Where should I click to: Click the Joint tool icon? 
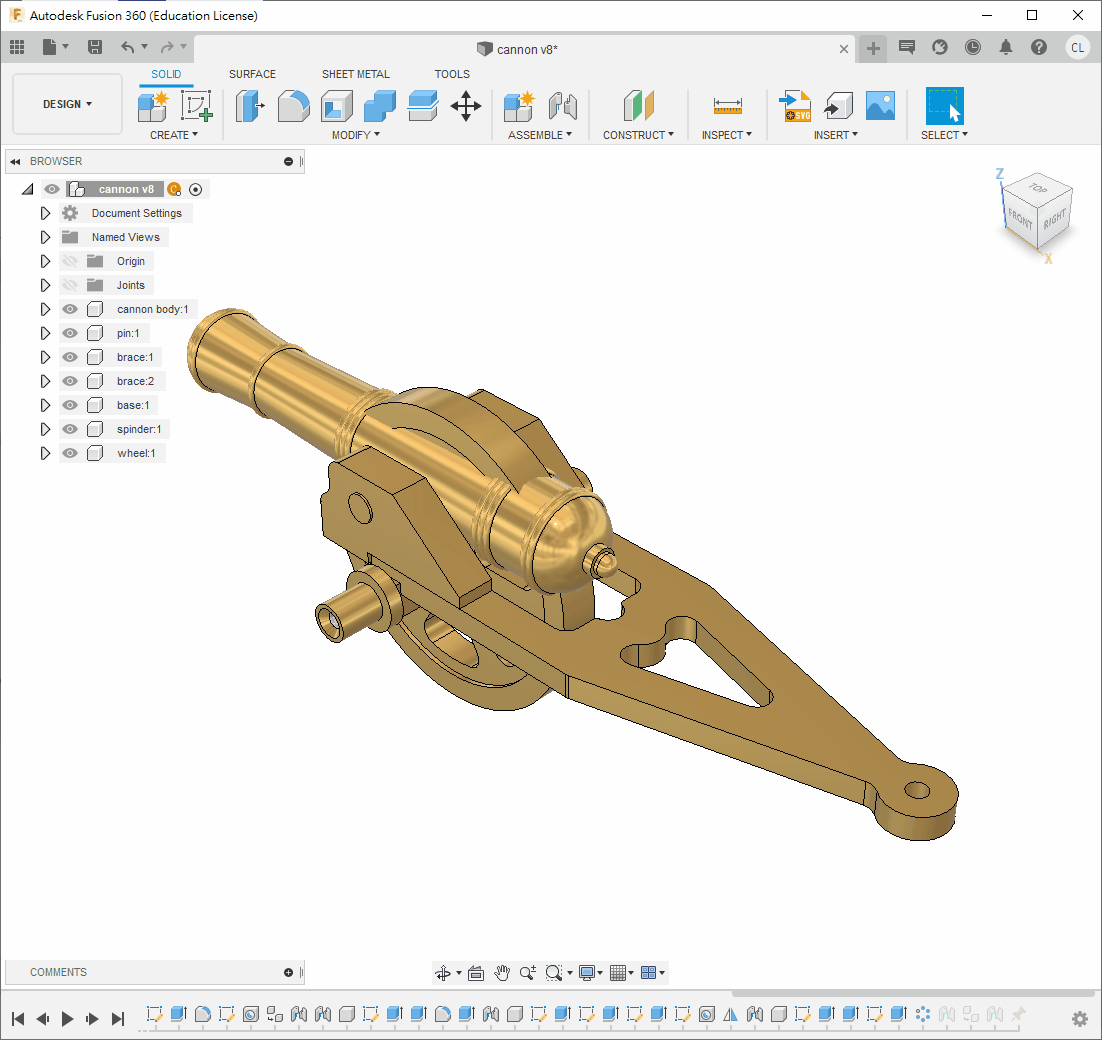click(x=563, y=105)
